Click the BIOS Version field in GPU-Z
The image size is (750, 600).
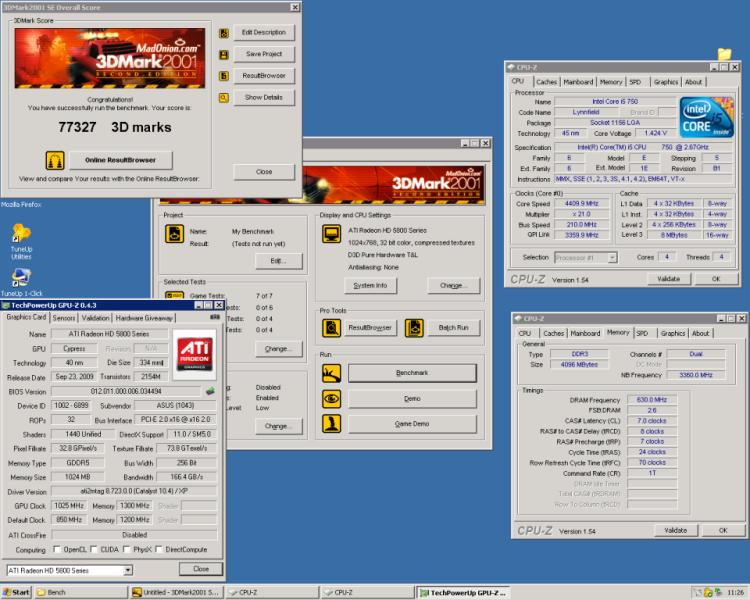coord(126,391)
